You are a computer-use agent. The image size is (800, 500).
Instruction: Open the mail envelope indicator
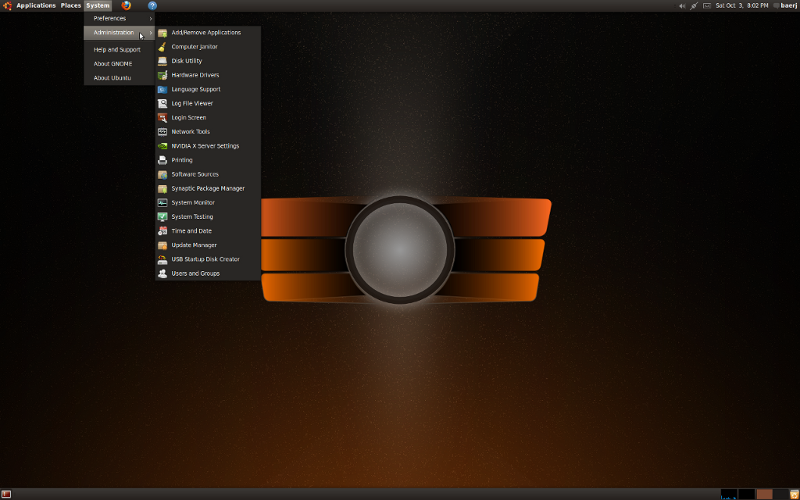[706, 5]
